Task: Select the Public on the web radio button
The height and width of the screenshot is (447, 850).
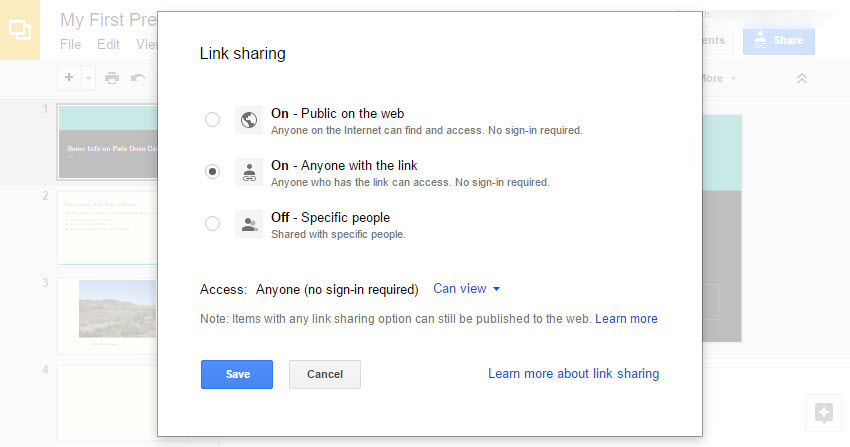Action: [212, 119]
